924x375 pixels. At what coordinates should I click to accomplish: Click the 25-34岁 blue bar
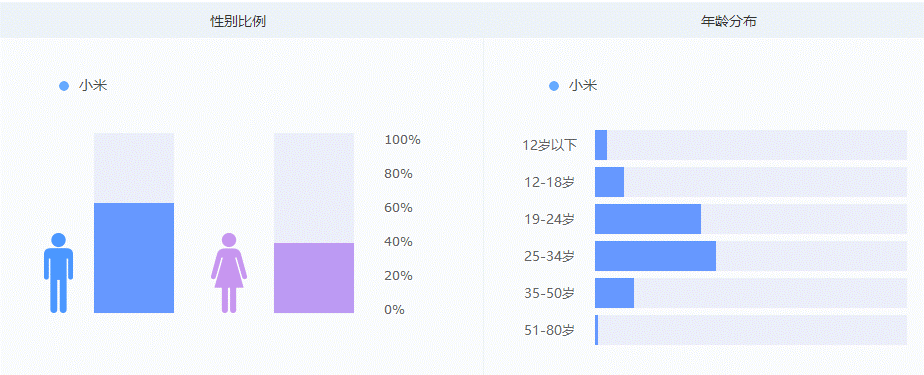[655, 256]
